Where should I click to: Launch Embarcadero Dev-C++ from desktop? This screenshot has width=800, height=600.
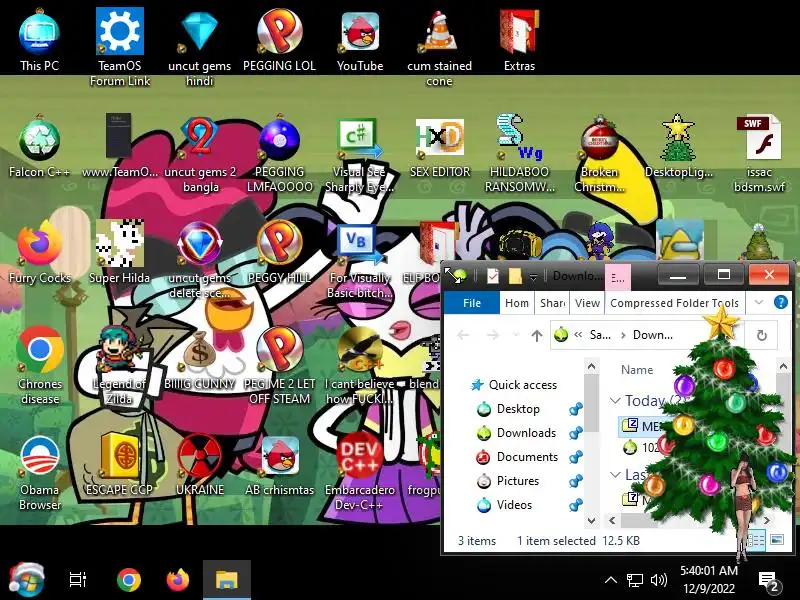360,471
